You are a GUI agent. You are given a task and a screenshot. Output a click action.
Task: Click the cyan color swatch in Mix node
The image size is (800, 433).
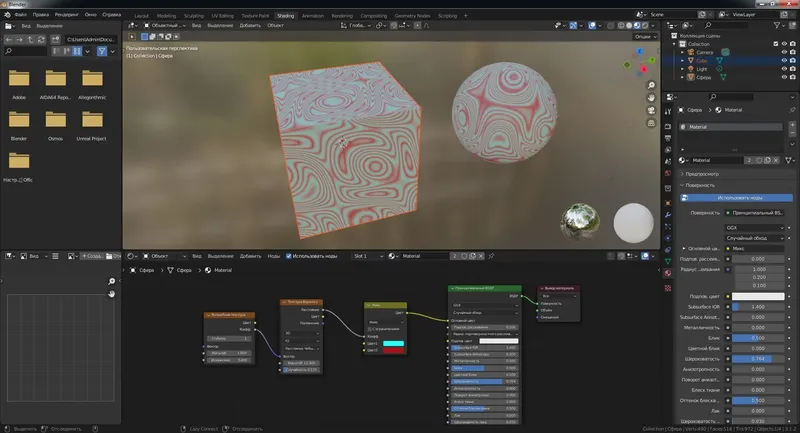point(393,343)
